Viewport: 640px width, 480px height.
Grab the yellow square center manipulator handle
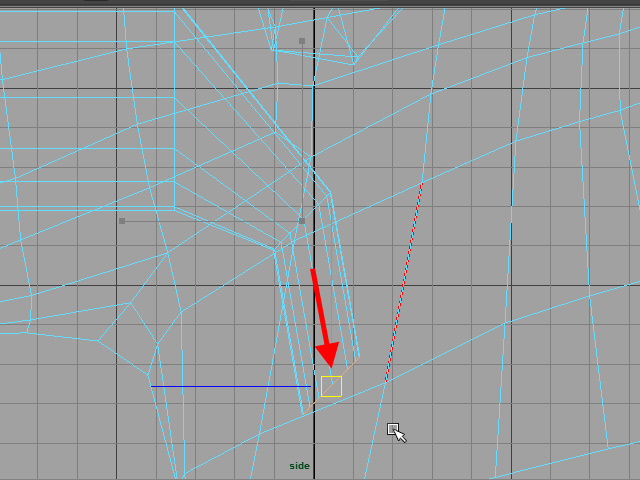tap(331, 386)
